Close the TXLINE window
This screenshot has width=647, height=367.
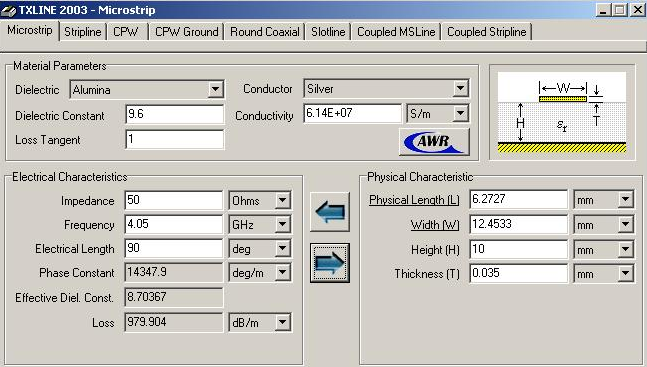point(637,10)
